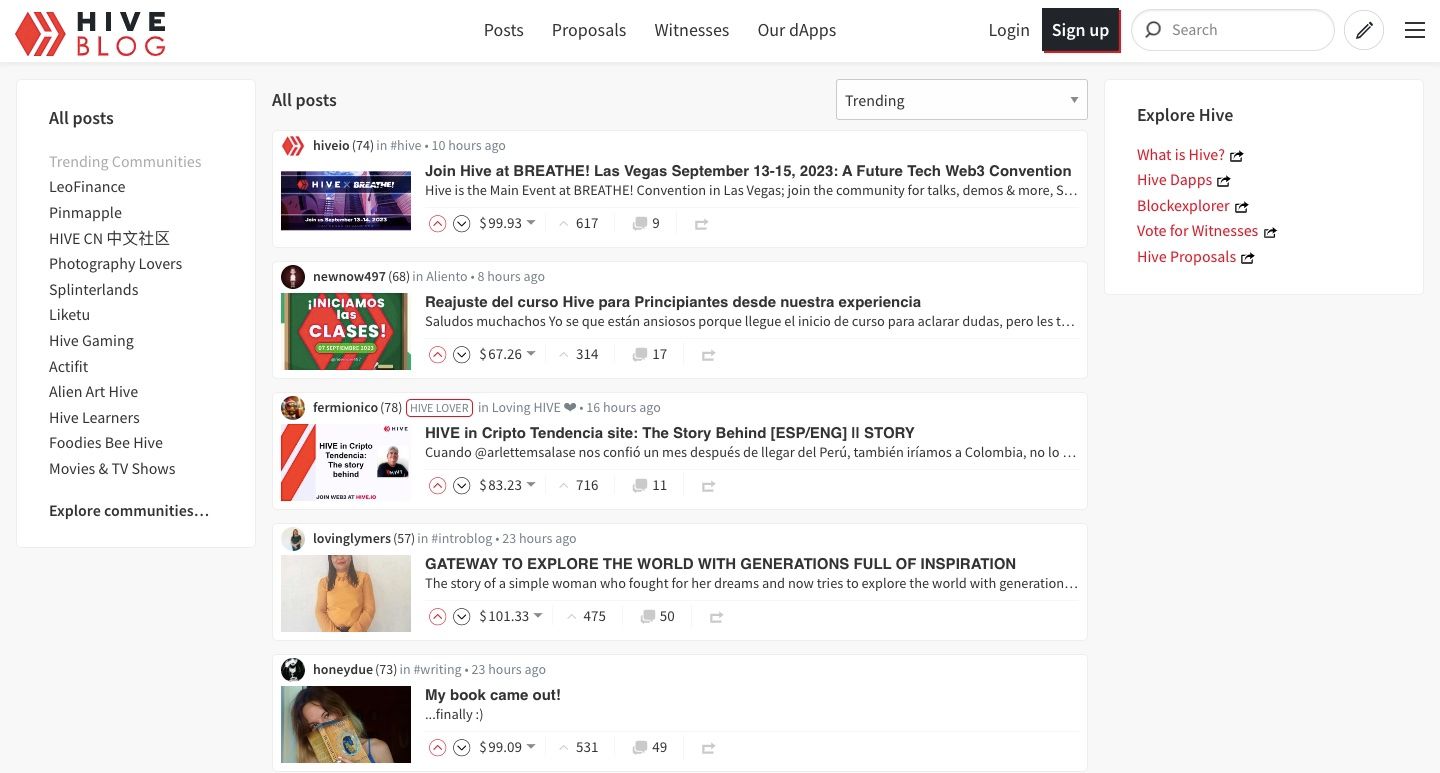Downvote the My book came out post
The height and width of the screenshot is (773, 1440).
pos(461,747)
